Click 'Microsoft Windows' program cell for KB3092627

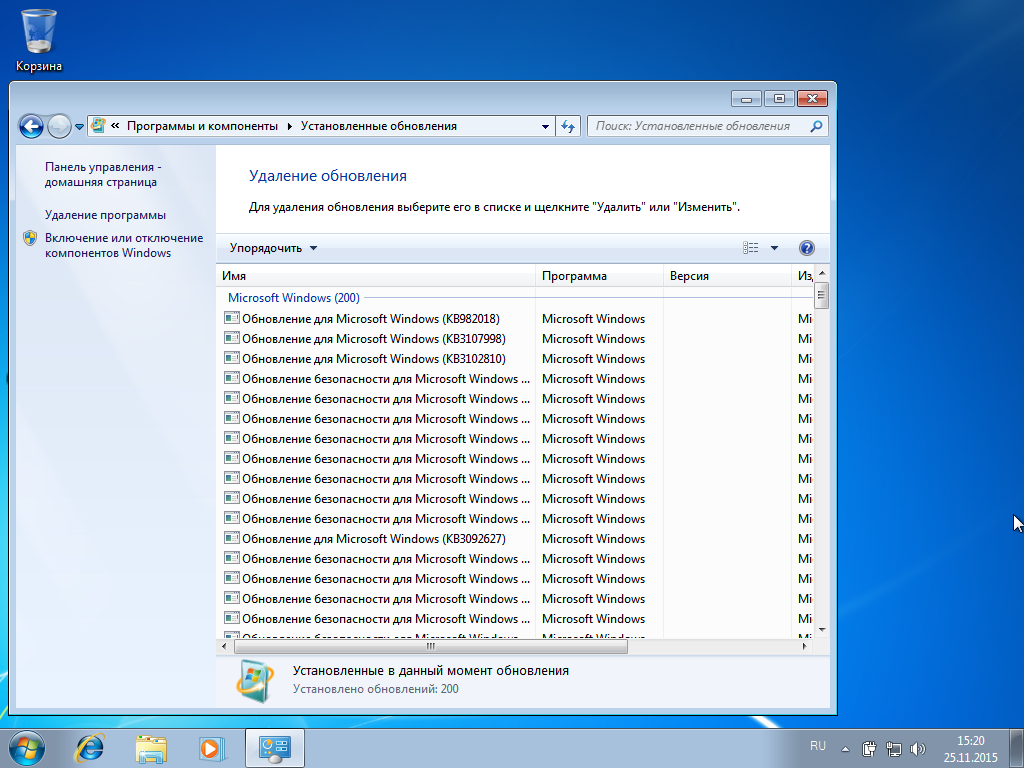[x=593, y=539]
